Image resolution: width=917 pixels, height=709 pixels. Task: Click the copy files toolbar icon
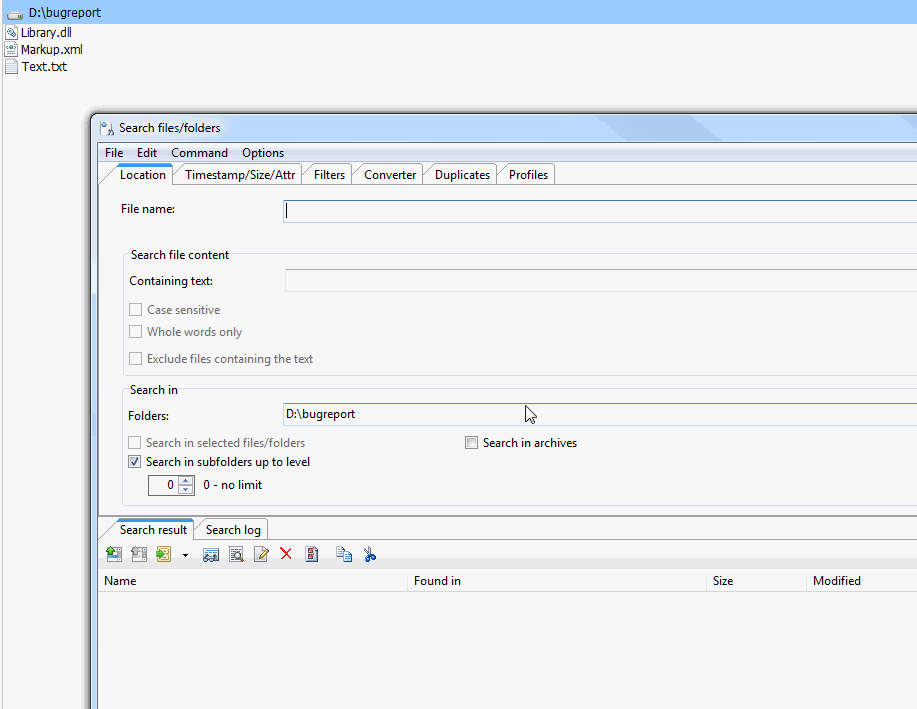[344, 554]
